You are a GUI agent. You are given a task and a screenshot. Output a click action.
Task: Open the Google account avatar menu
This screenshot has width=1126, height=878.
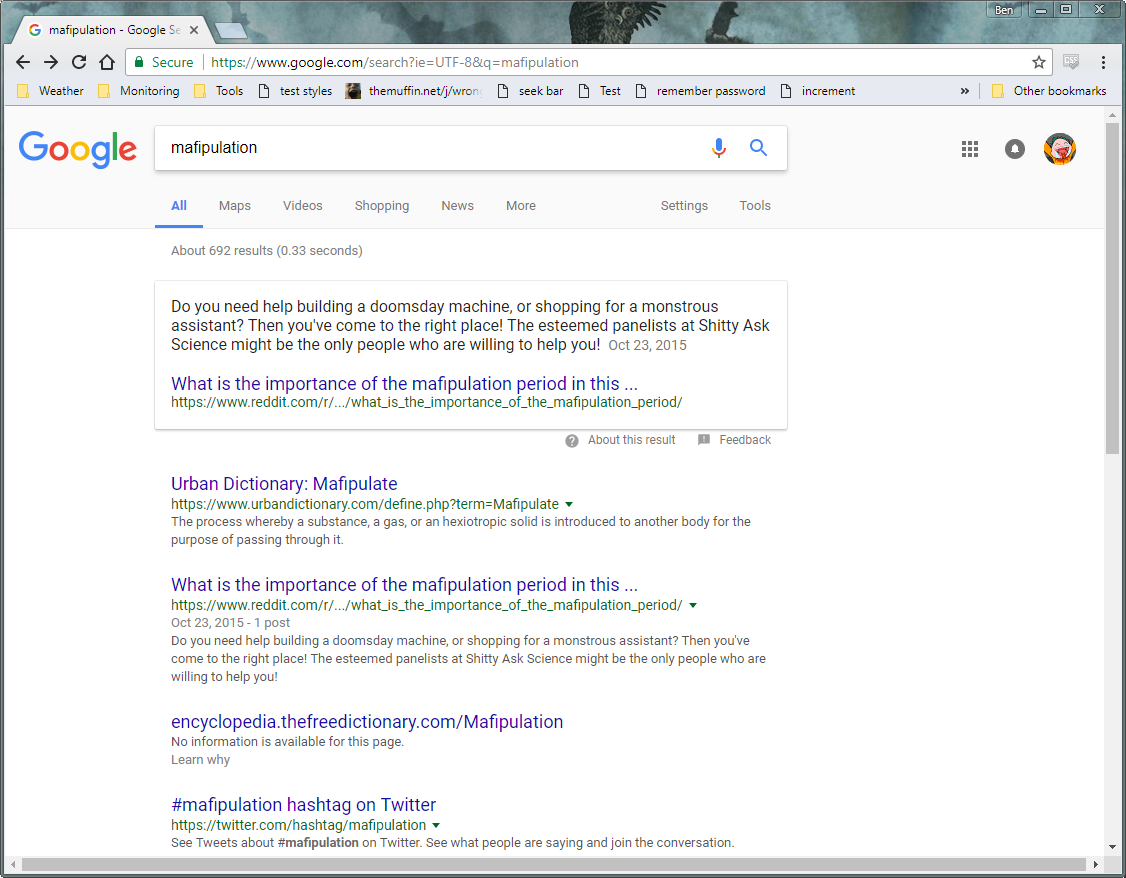click(1059, 149)
